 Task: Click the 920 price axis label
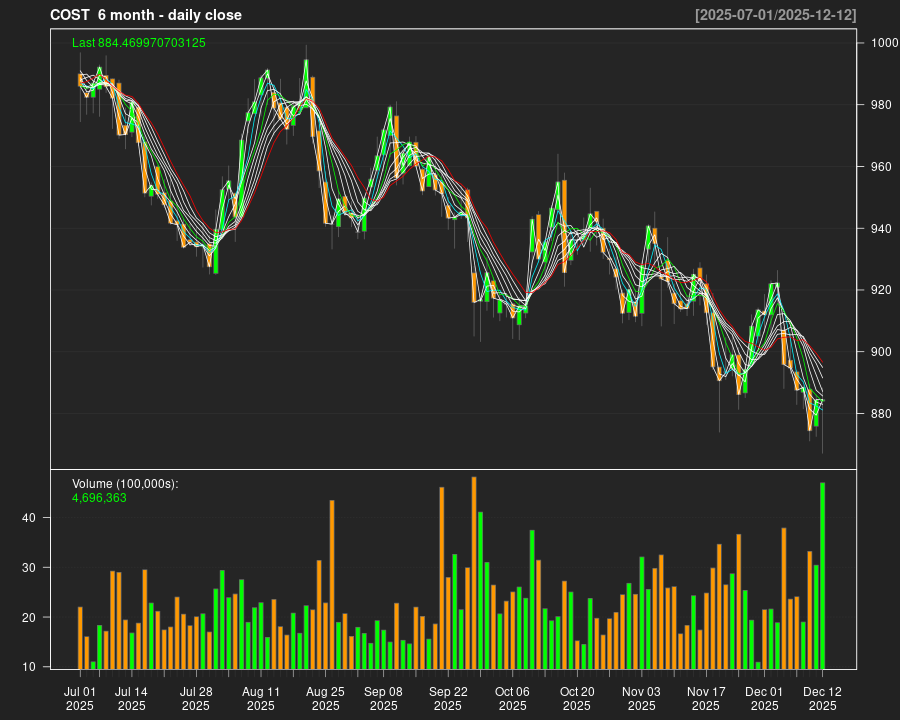click(880, 290)
